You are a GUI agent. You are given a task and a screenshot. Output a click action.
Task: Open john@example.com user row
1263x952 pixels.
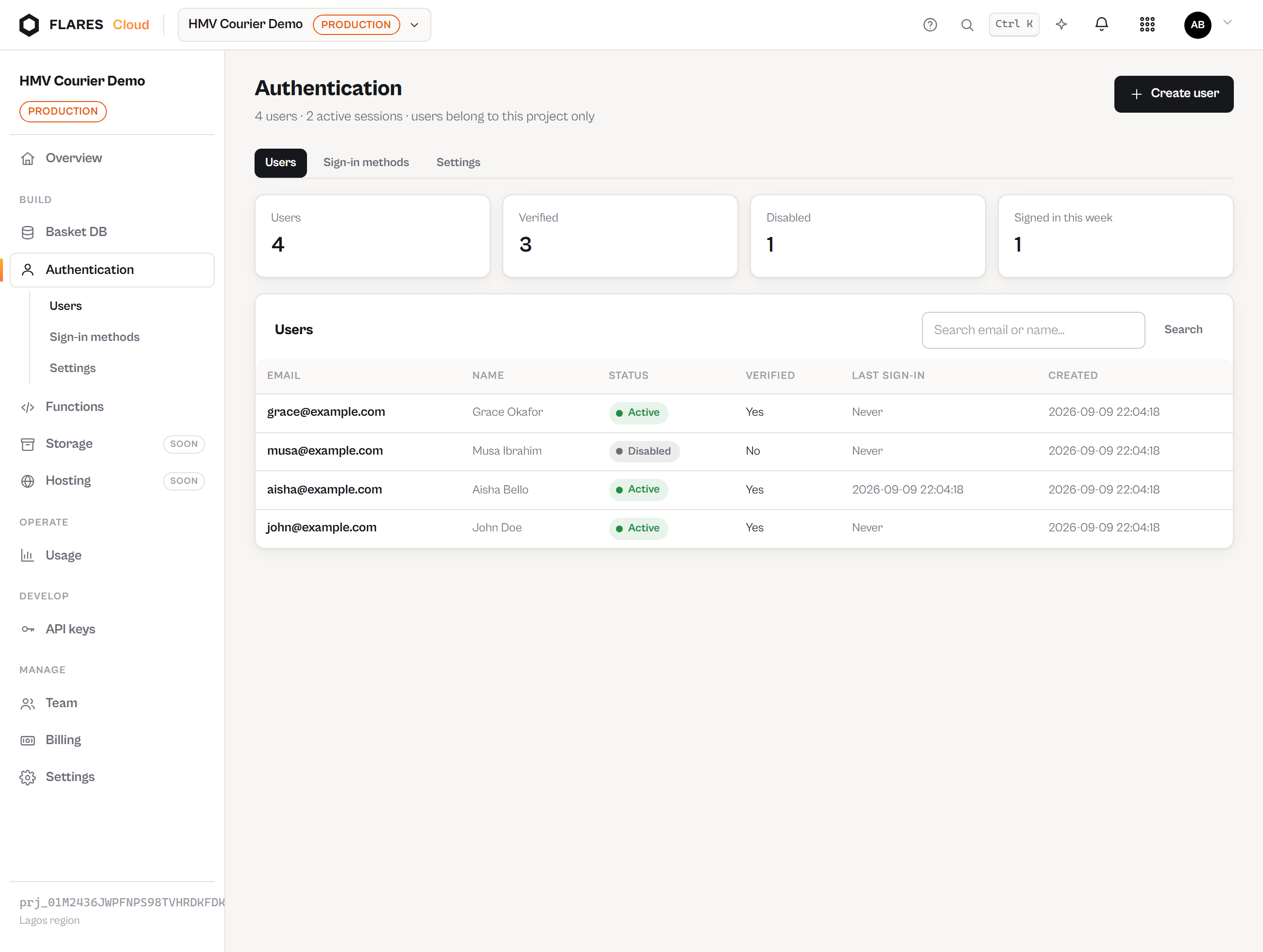743,528
